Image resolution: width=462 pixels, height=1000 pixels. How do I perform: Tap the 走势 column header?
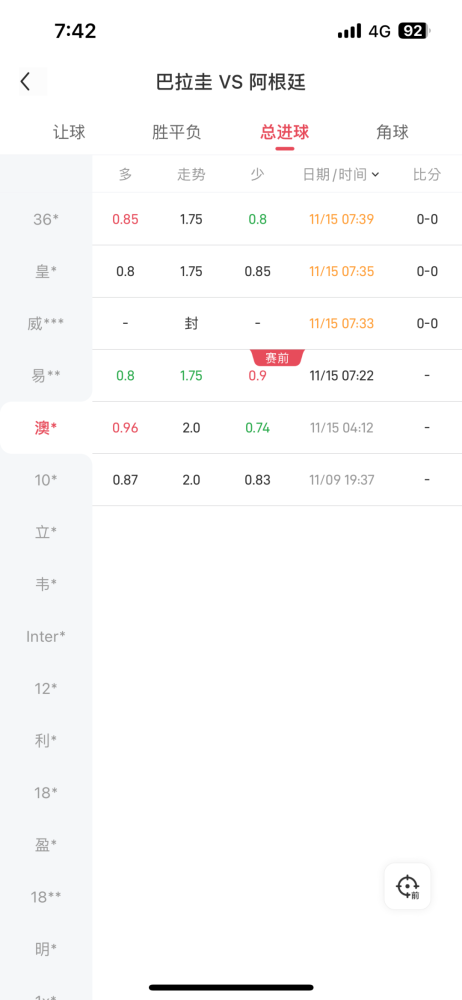[x=191, y=174]
